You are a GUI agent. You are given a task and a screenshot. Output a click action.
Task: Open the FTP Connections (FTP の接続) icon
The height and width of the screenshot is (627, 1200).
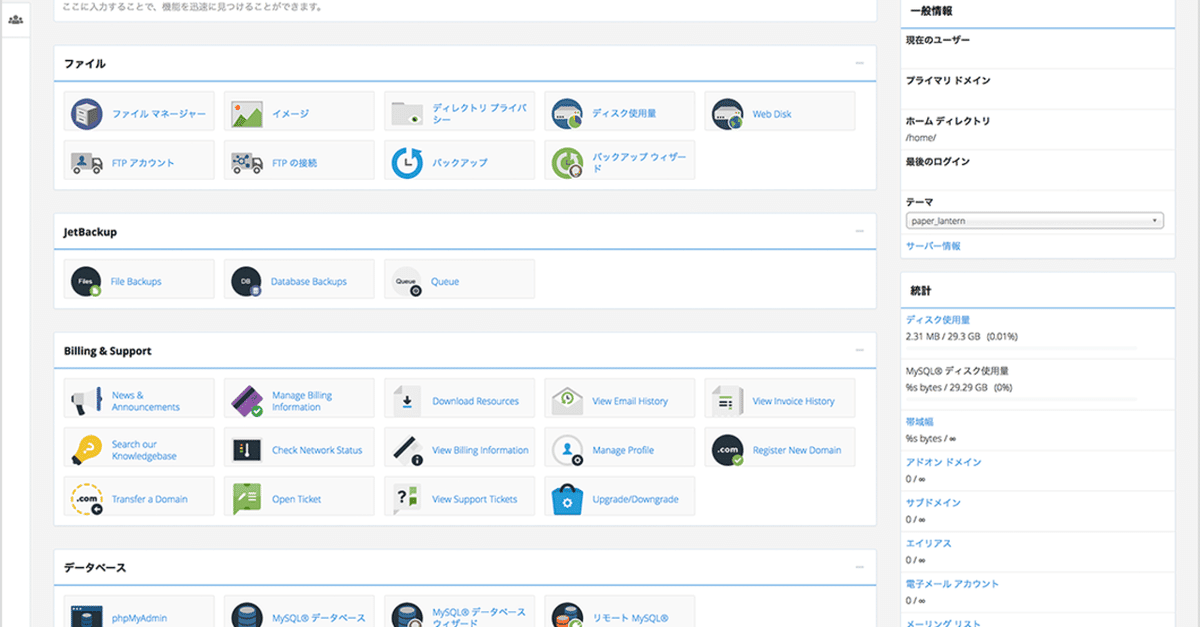pyautogui.click(x=247, y=162)
